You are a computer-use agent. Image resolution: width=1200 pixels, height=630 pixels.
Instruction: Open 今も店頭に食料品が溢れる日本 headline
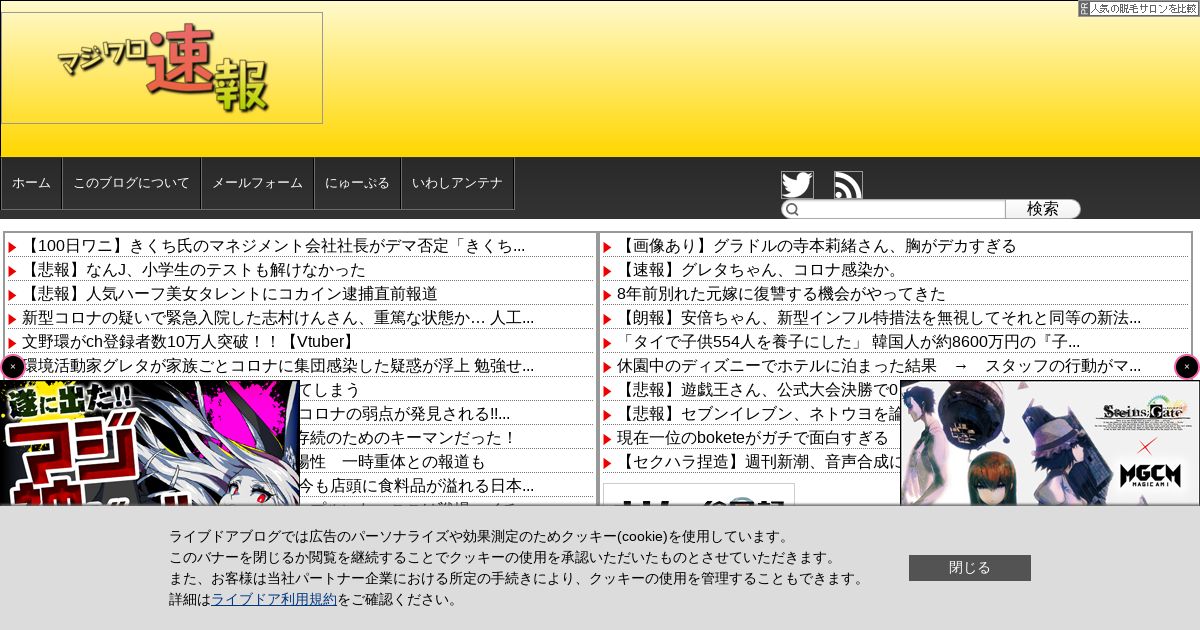[416, 486]
